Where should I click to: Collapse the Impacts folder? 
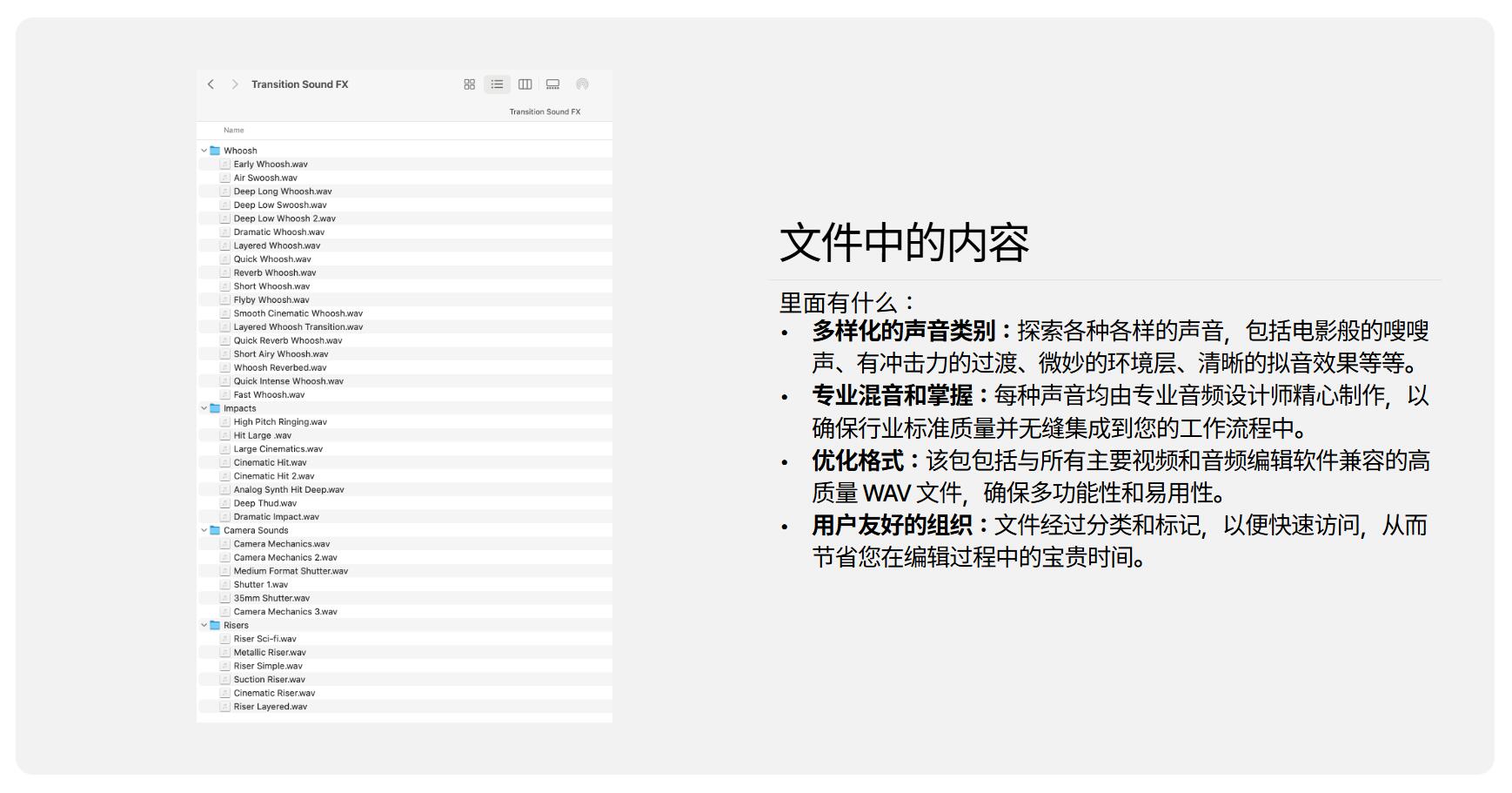click(204, 408)
